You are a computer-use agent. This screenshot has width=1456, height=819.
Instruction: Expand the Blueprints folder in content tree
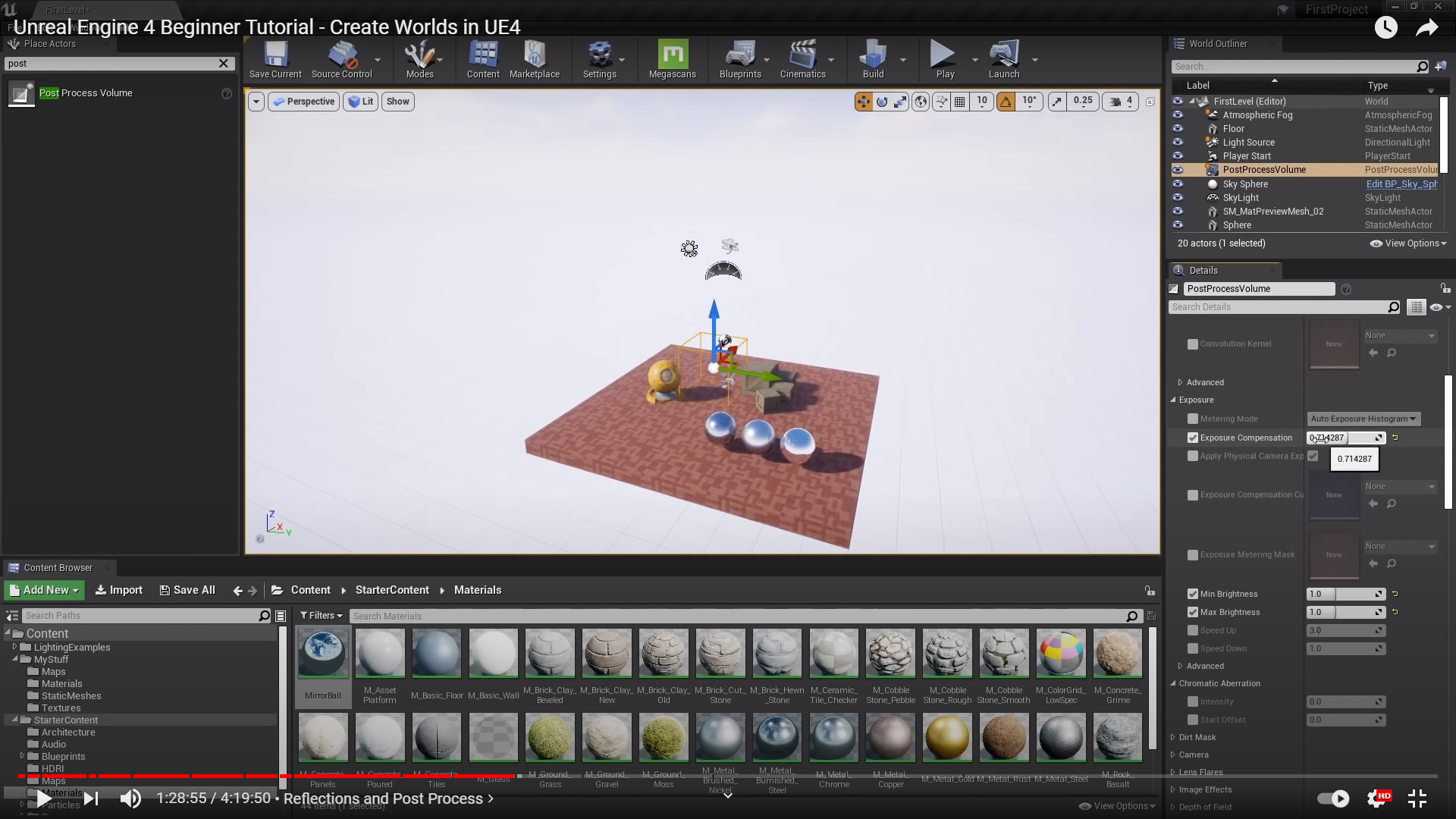click(x=22, y=757)
